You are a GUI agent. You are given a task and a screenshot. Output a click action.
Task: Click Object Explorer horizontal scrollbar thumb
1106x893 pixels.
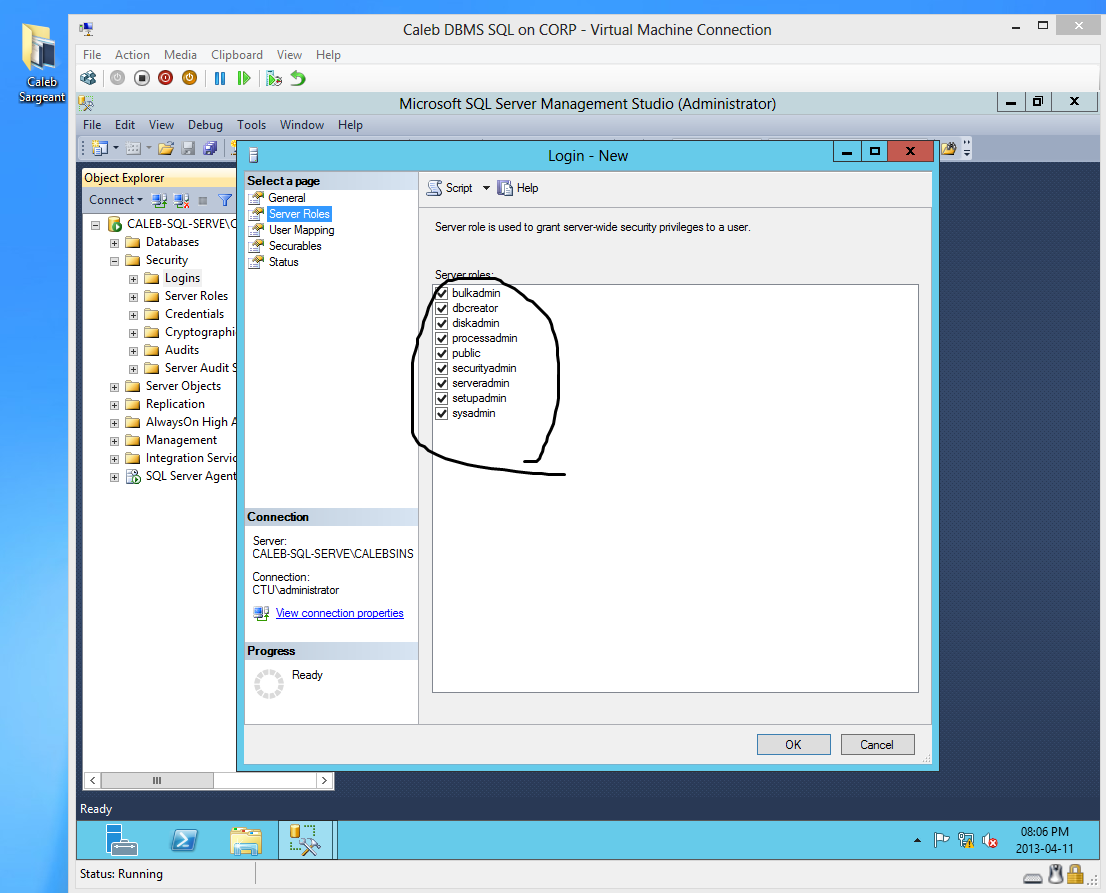pyautogui.click(x=157, y=780)
